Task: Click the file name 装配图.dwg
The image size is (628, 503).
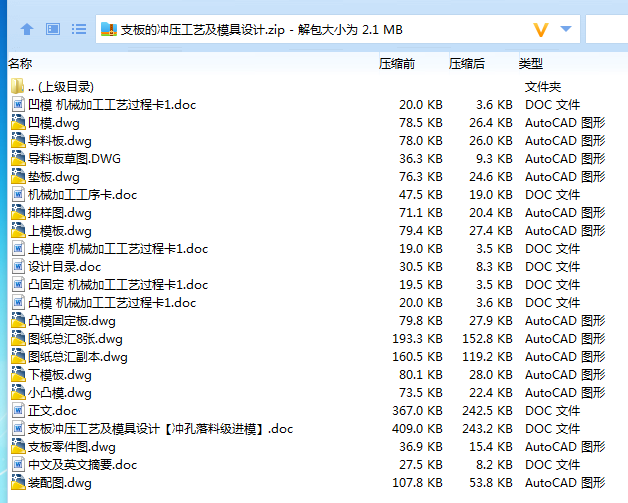Action: tap(60, 483)
